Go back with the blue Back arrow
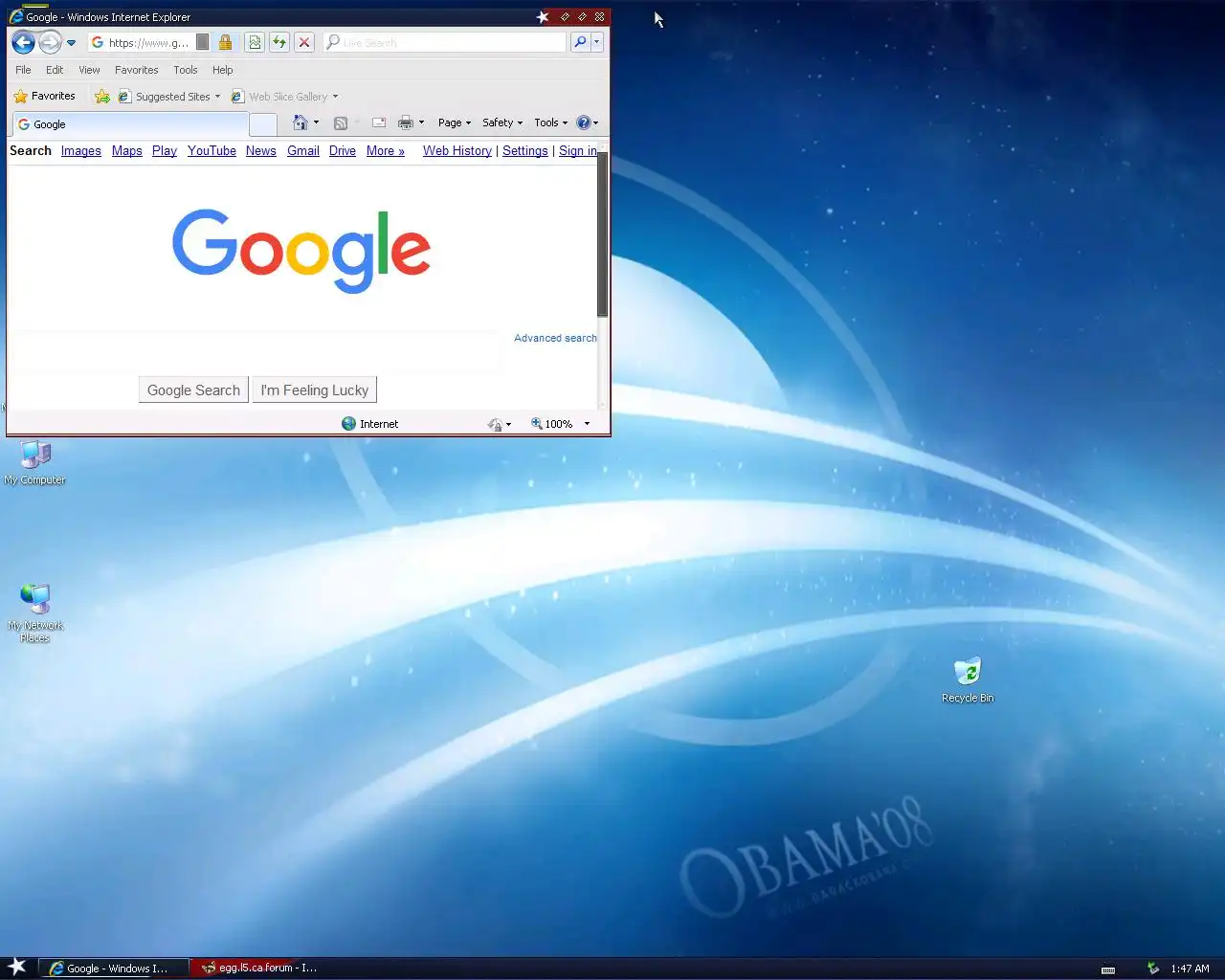1225x980 pixels. (x=23, y=42)
